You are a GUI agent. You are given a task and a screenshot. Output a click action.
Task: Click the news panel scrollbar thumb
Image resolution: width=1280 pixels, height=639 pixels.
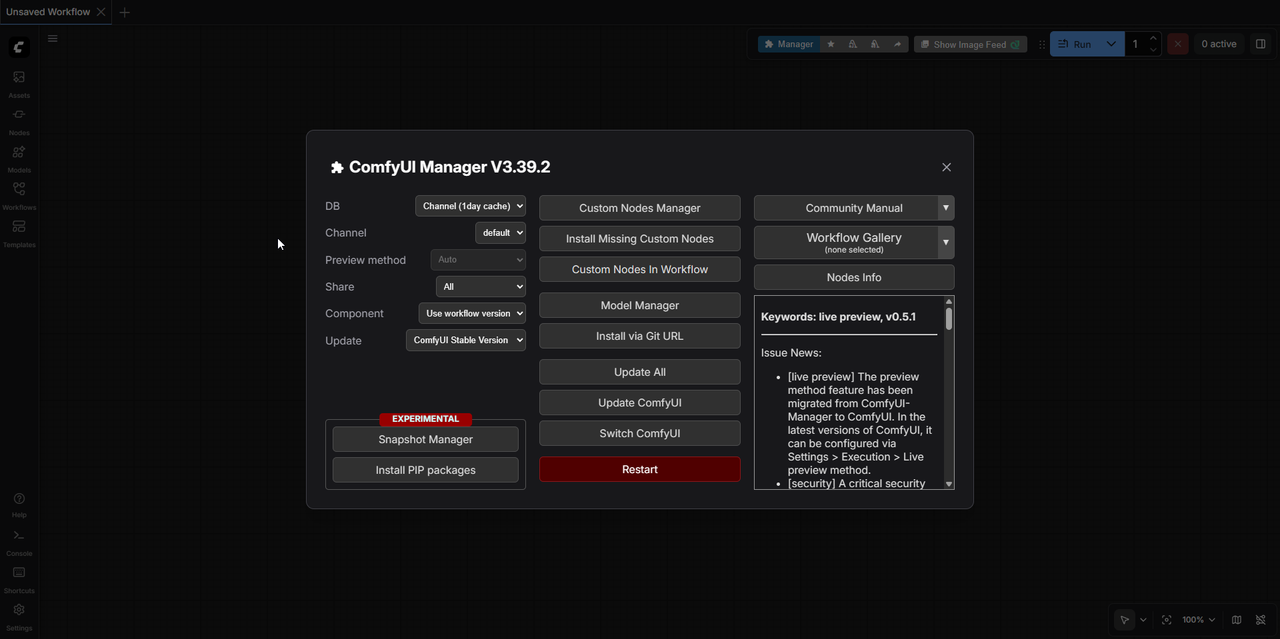point(949,319)
